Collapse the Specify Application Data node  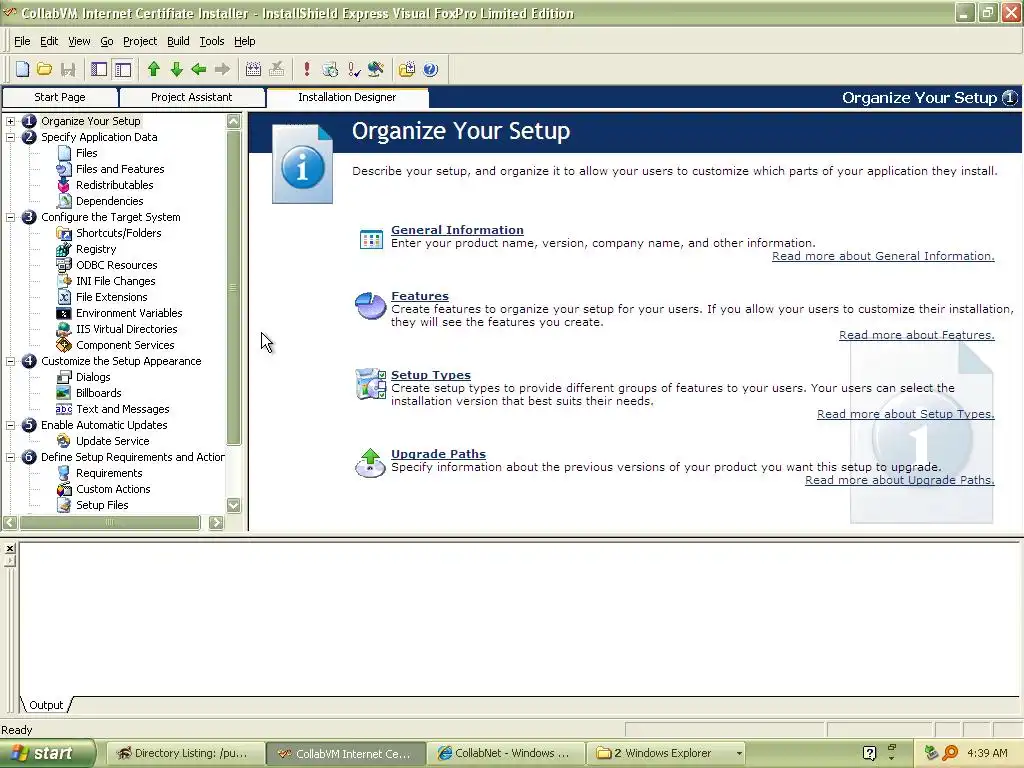10,137
